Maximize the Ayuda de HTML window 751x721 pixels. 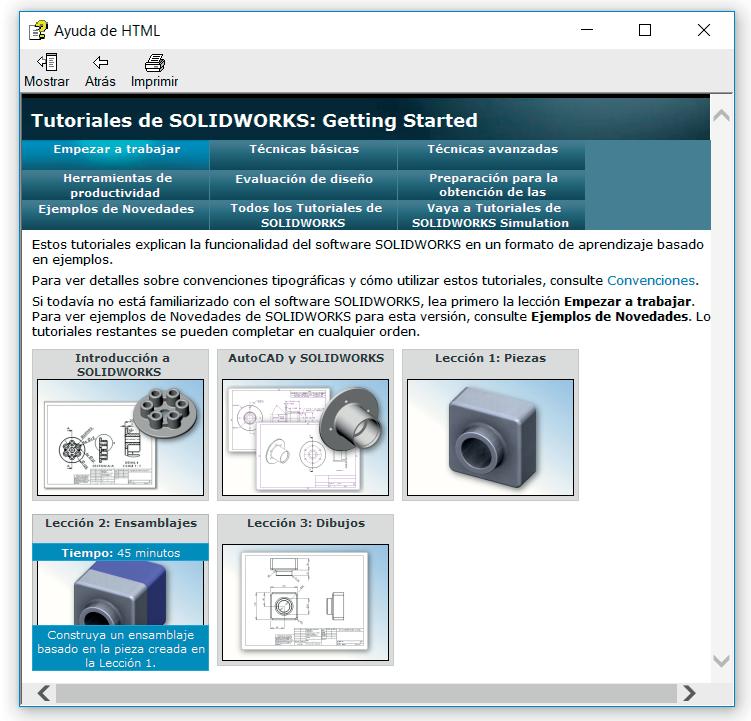pos(645,30)
